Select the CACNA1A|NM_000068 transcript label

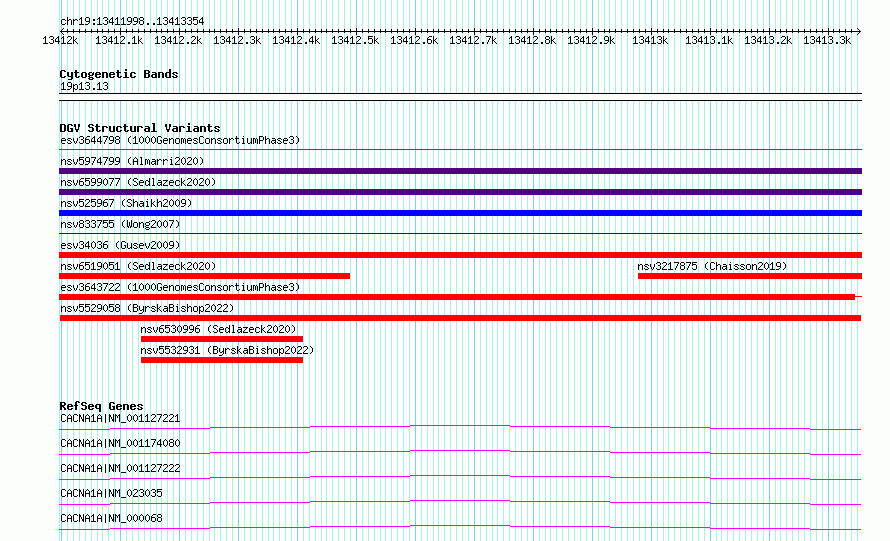point(111,518)
